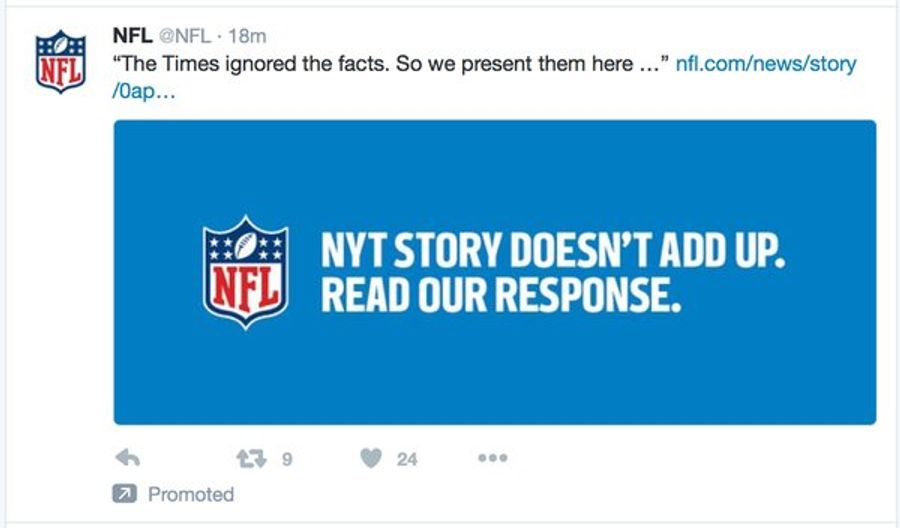The image size is (900, 528).
Task: Click the 'READ OUR RESPONSE.' banner text
Action: pos(501,294)
